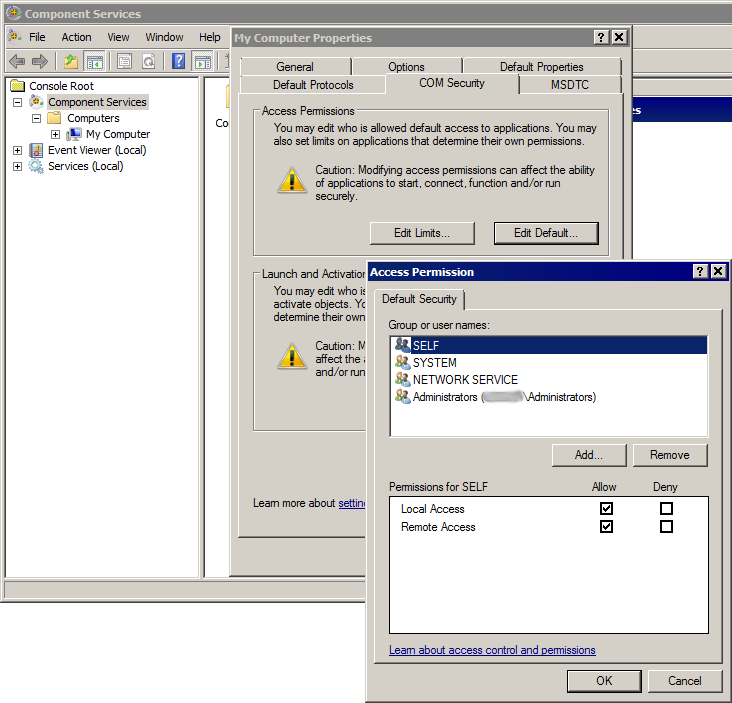732x703 pixels.
Task: Open the access control and permissions link
Action: pyautogui.click(x=492, y=650)
